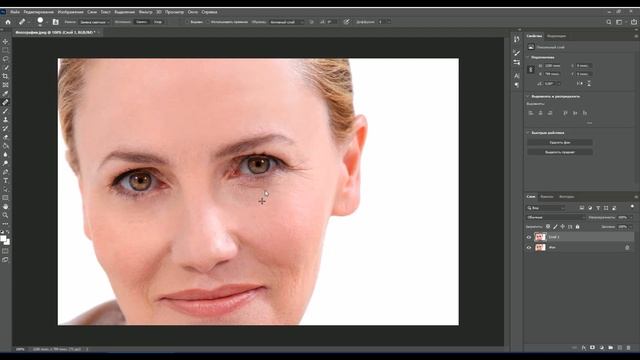Click the foreground color swatch
This screenshot has height=360, width=640.
[x=3, y=239]
